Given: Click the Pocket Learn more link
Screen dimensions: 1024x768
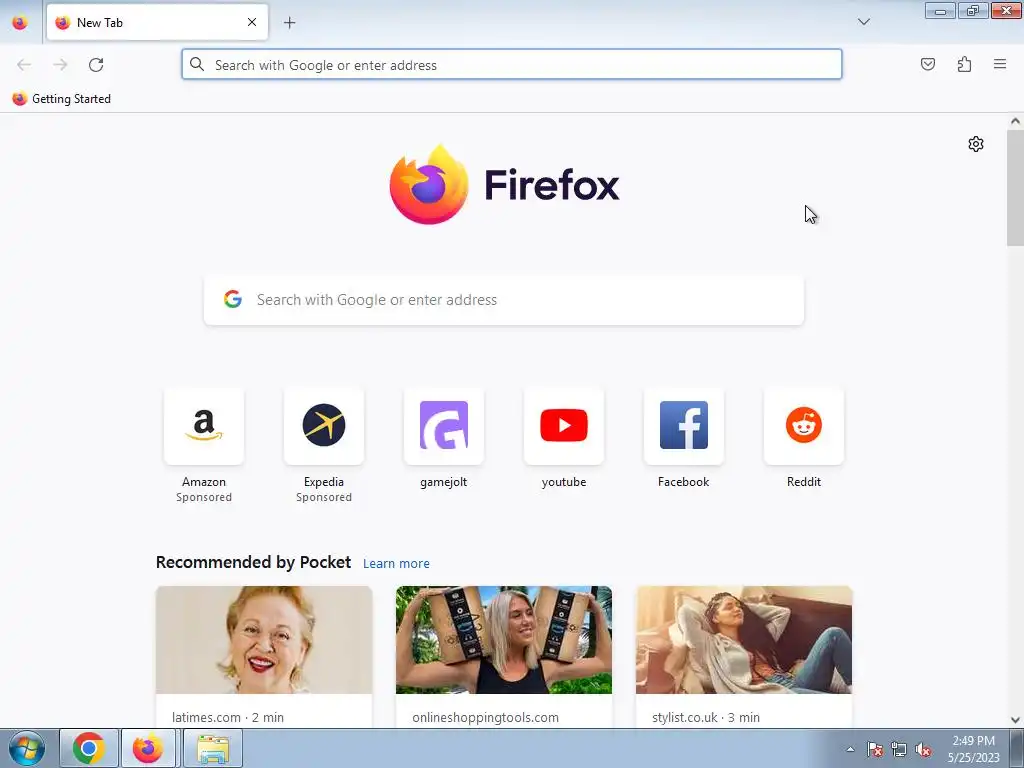Looking at the screenshot, I should (x=396, y=564).
